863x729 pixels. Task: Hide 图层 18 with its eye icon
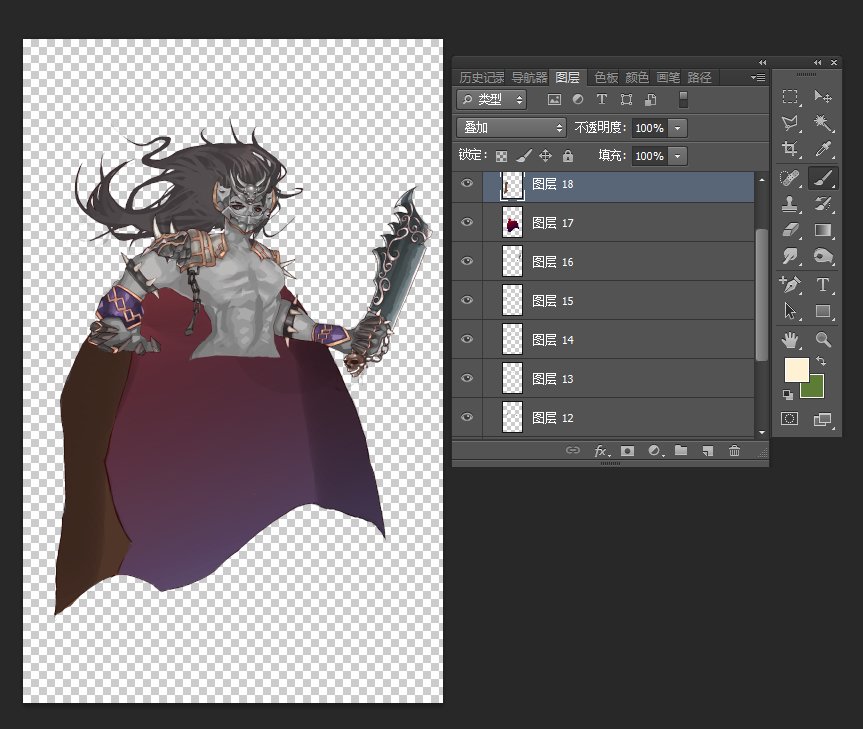[x=467, y=183]
